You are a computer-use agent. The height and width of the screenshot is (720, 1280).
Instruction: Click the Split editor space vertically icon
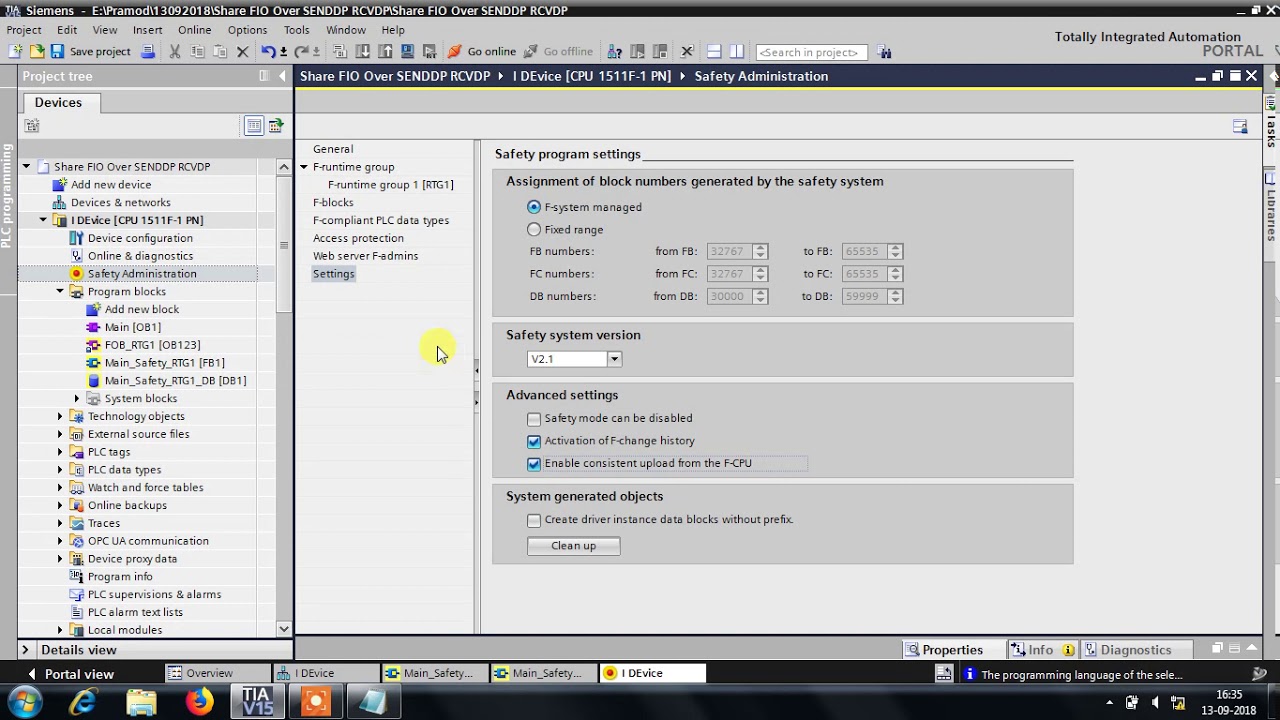tap(737, 52)
